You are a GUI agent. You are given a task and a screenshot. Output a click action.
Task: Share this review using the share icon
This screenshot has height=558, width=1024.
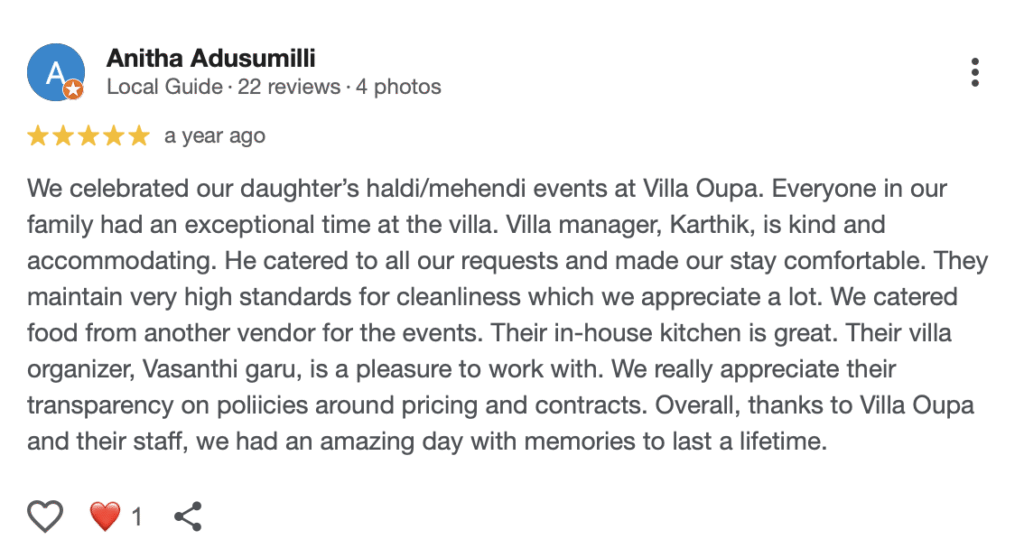[x=188, y=516]
